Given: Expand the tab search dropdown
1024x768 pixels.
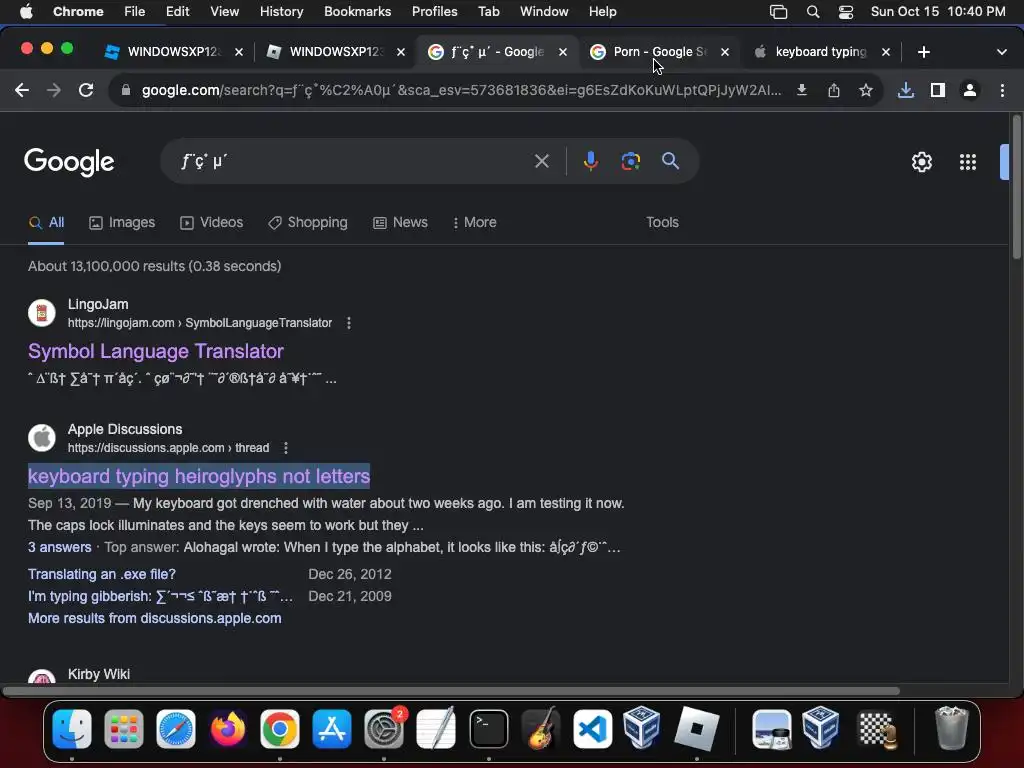Looking at the screenshot, I should click(x=1002, y=52).
